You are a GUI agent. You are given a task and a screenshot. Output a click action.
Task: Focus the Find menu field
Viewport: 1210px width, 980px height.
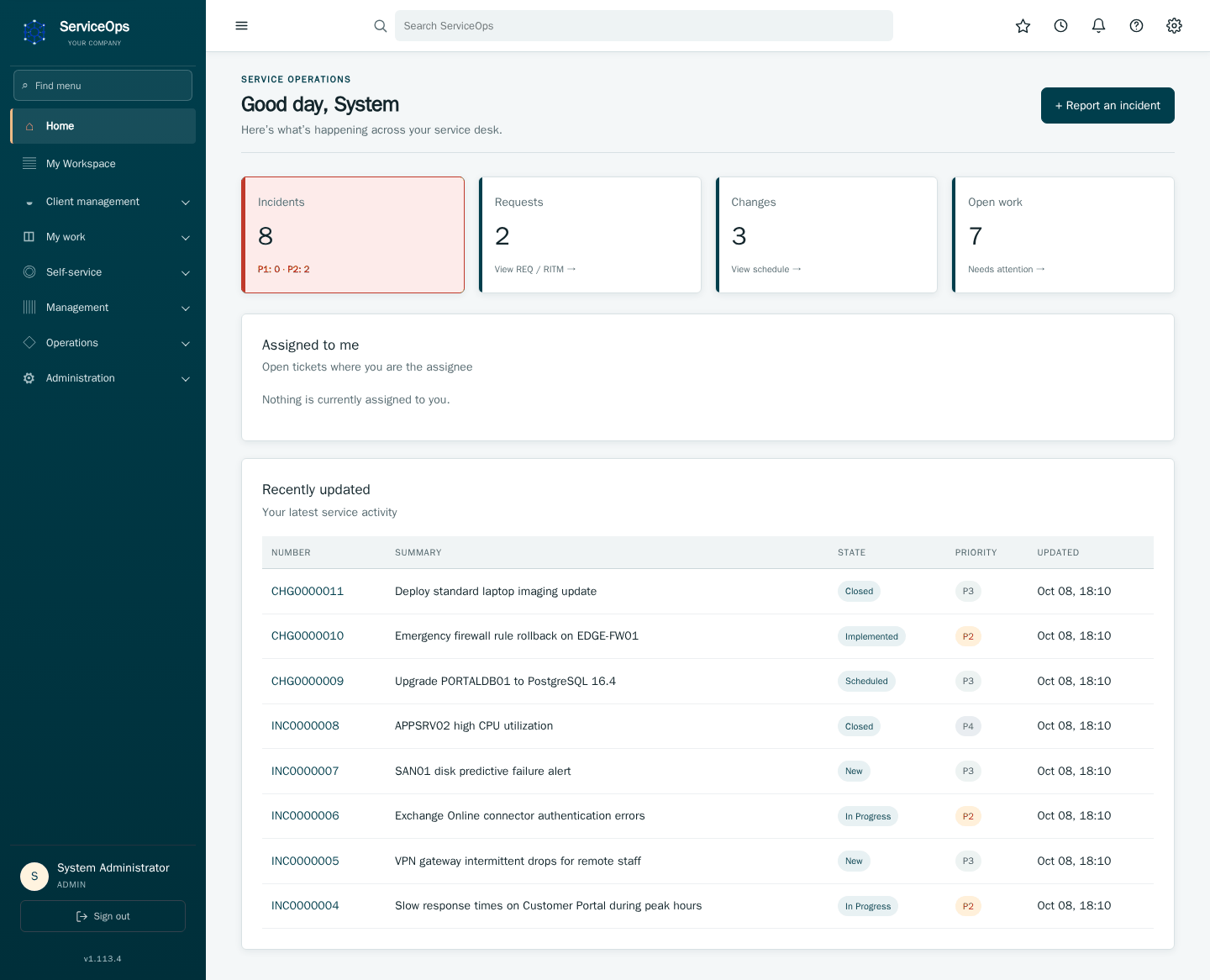103,86
